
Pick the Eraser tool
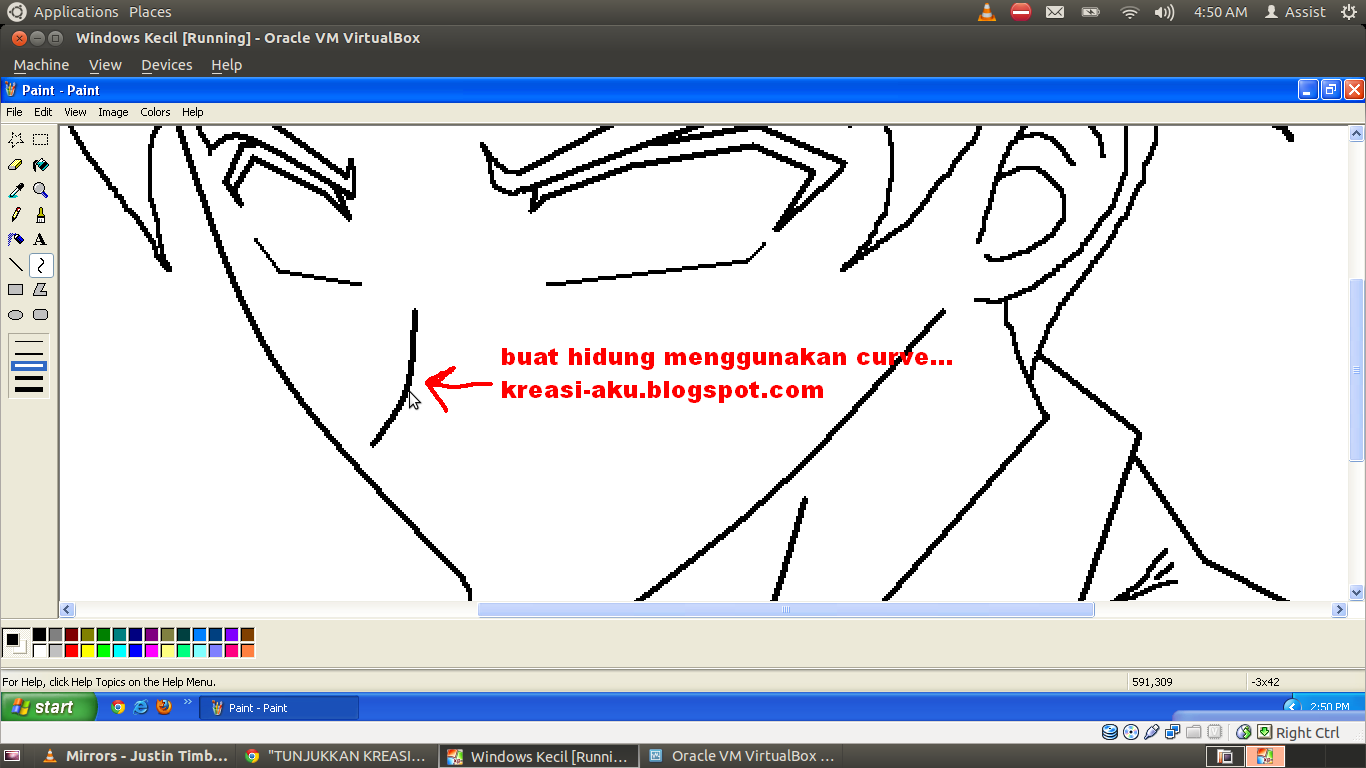(x=16, y=165)
